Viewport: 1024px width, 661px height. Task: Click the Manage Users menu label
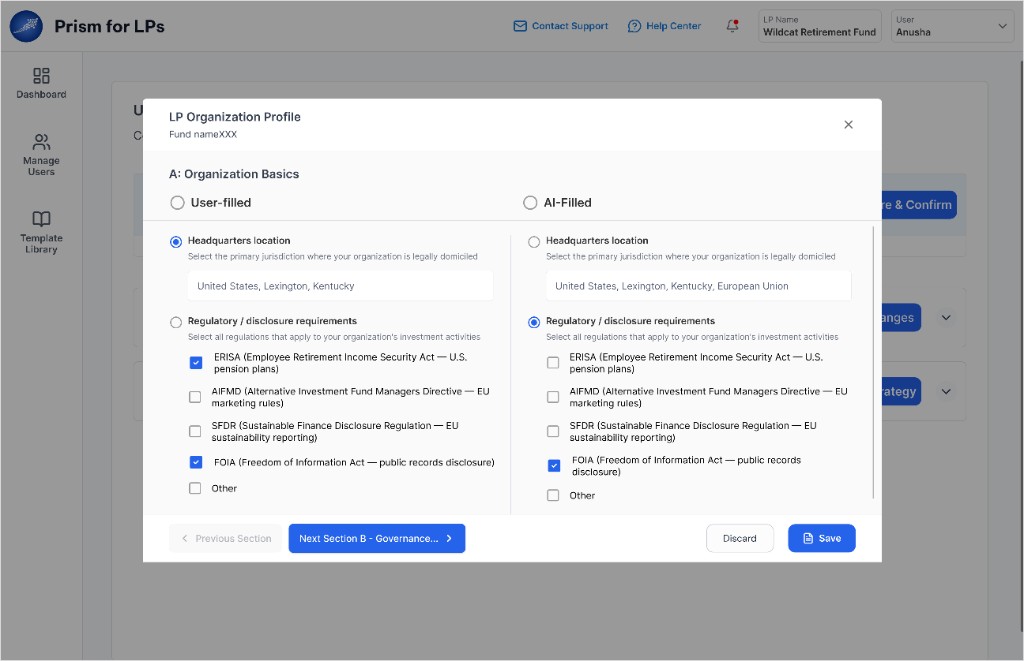coord(41,166)
